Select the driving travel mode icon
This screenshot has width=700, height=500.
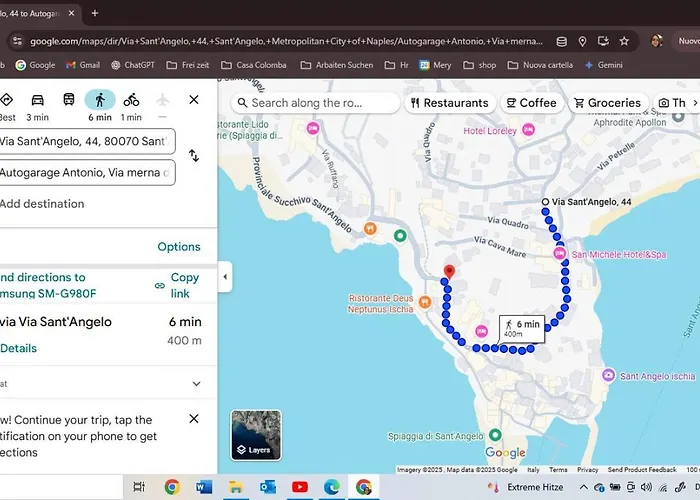[x=37, y=100]
